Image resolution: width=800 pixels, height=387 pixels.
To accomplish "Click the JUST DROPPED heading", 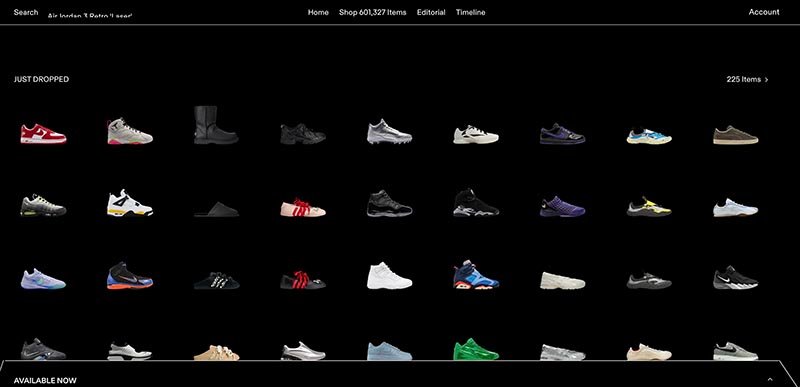I will point(41,80).
